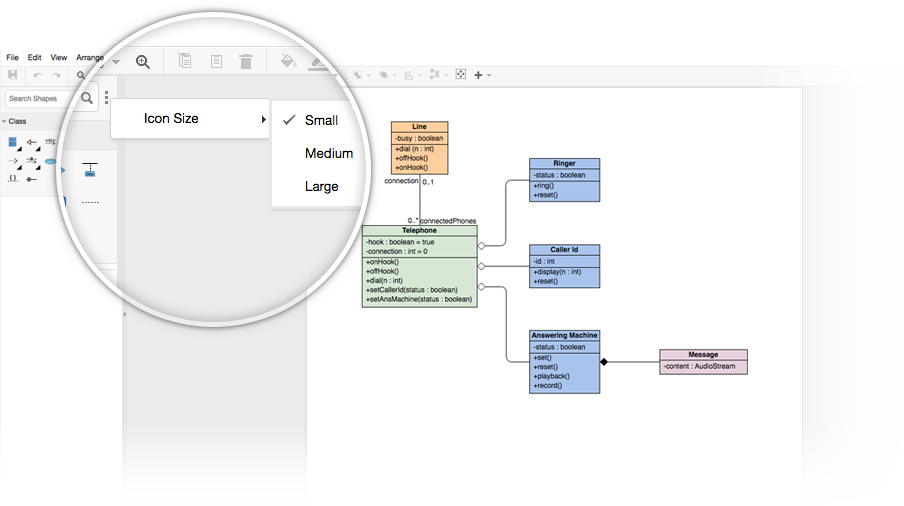Click the '-busy : boolean' attribute text
904x506 pixels.
[419, 138]
